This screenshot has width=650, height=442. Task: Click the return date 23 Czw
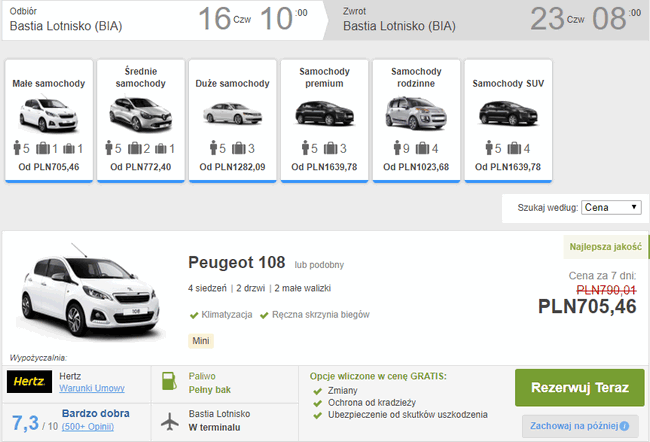(558, 19)
